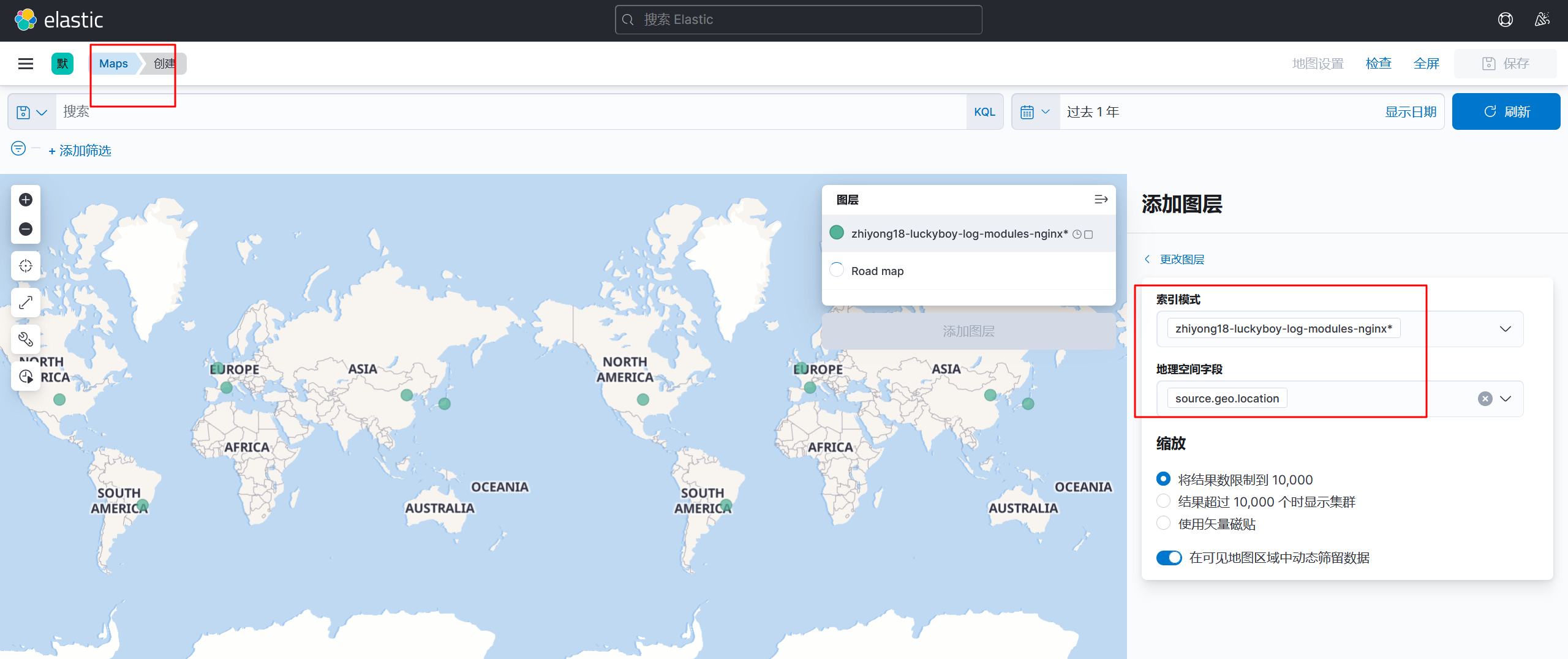Viewport: 1568px width, 659px height.
Task: Focus the query search input
Action: [511, 112]
